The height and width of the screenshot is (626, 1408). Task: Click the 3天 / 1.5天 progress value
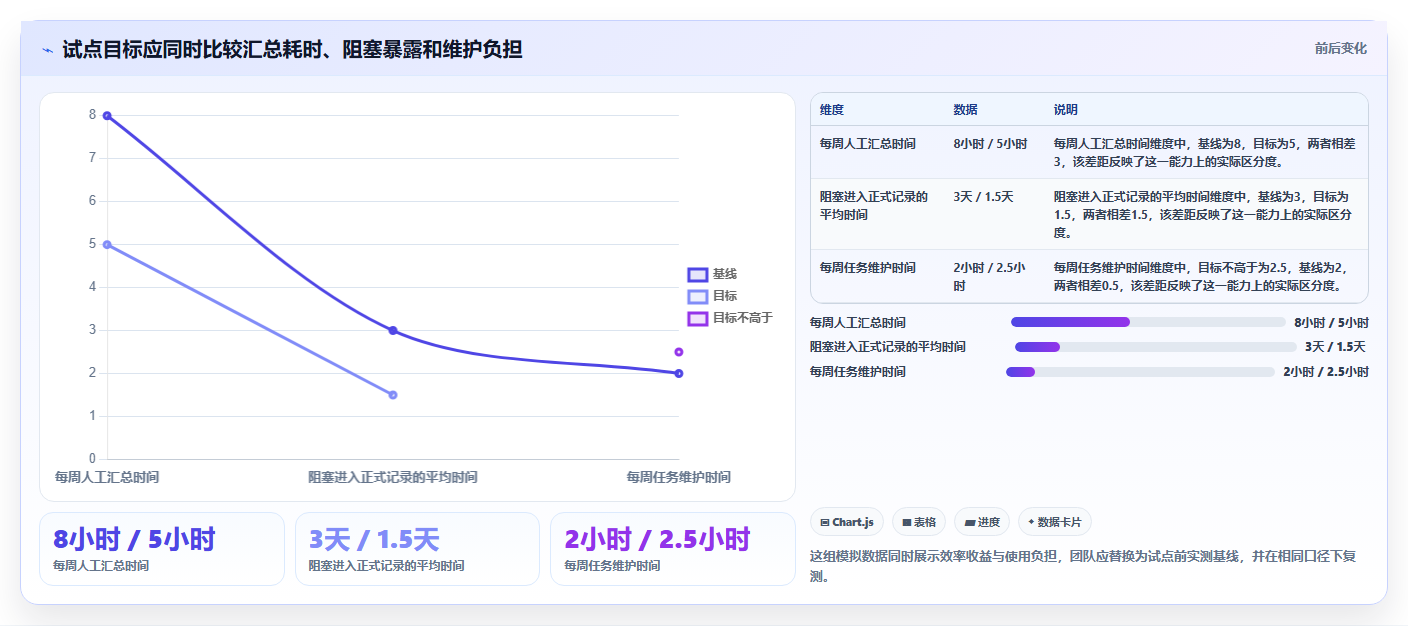click(x=1335, y=347)
